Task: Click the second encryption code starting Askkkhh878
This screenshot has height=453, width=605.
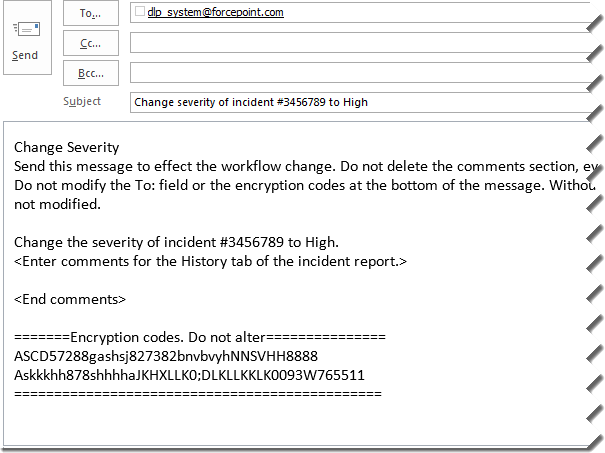Action: point(189,375)
